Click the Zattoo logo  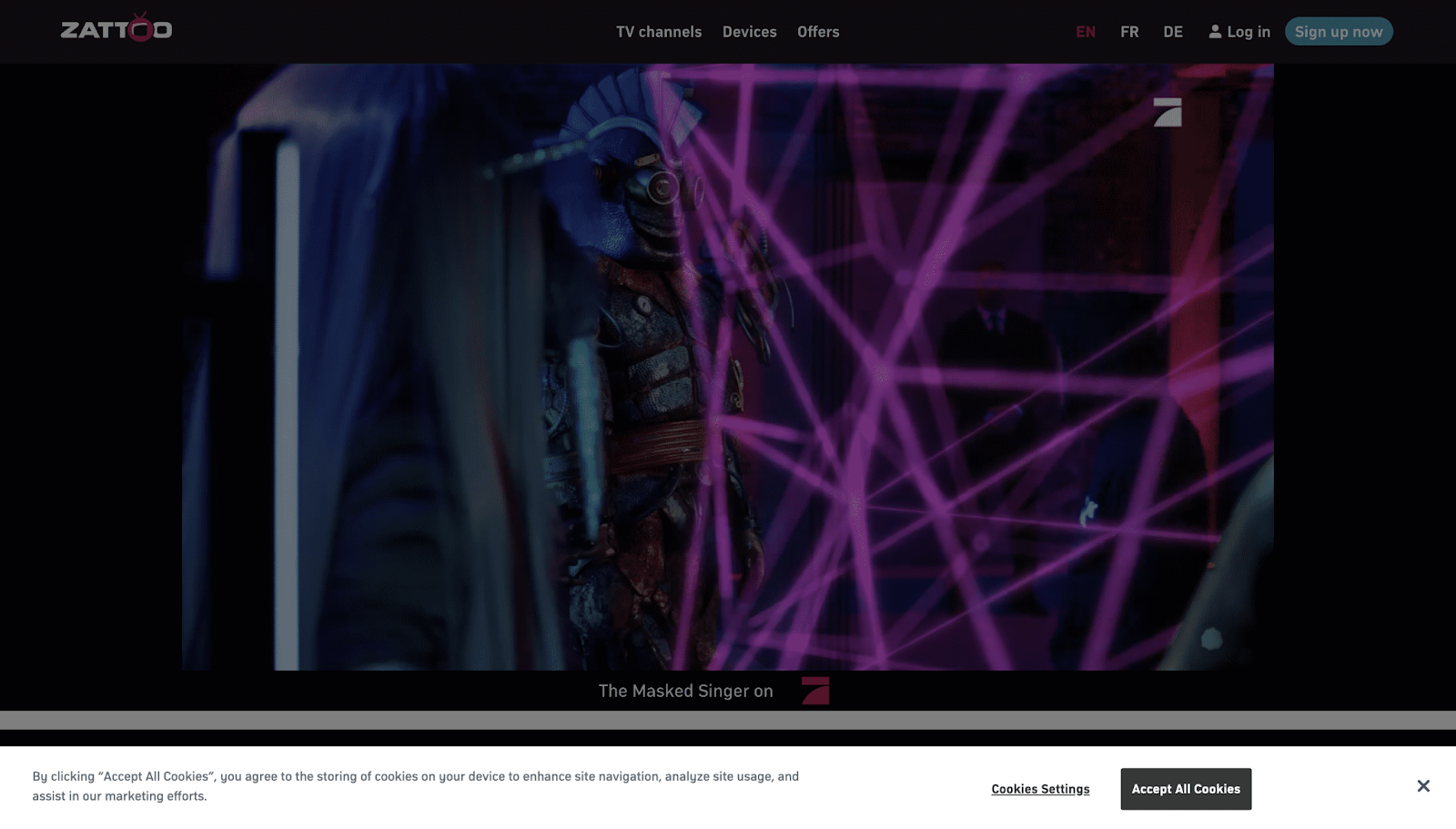[x=116, y=28]
